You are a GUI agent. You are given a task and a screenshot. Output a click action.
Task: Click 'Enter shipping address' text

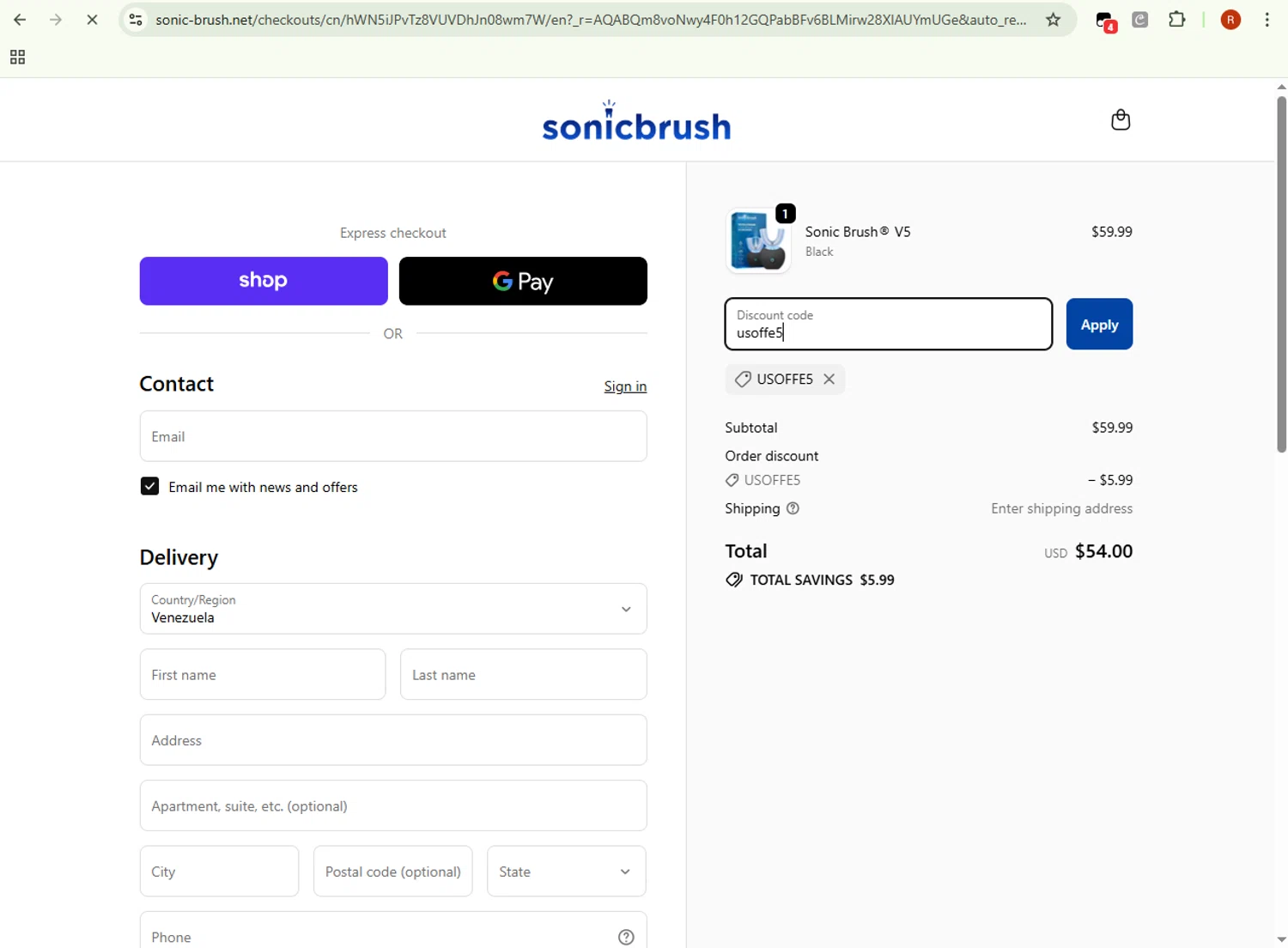click(1061, 508)
